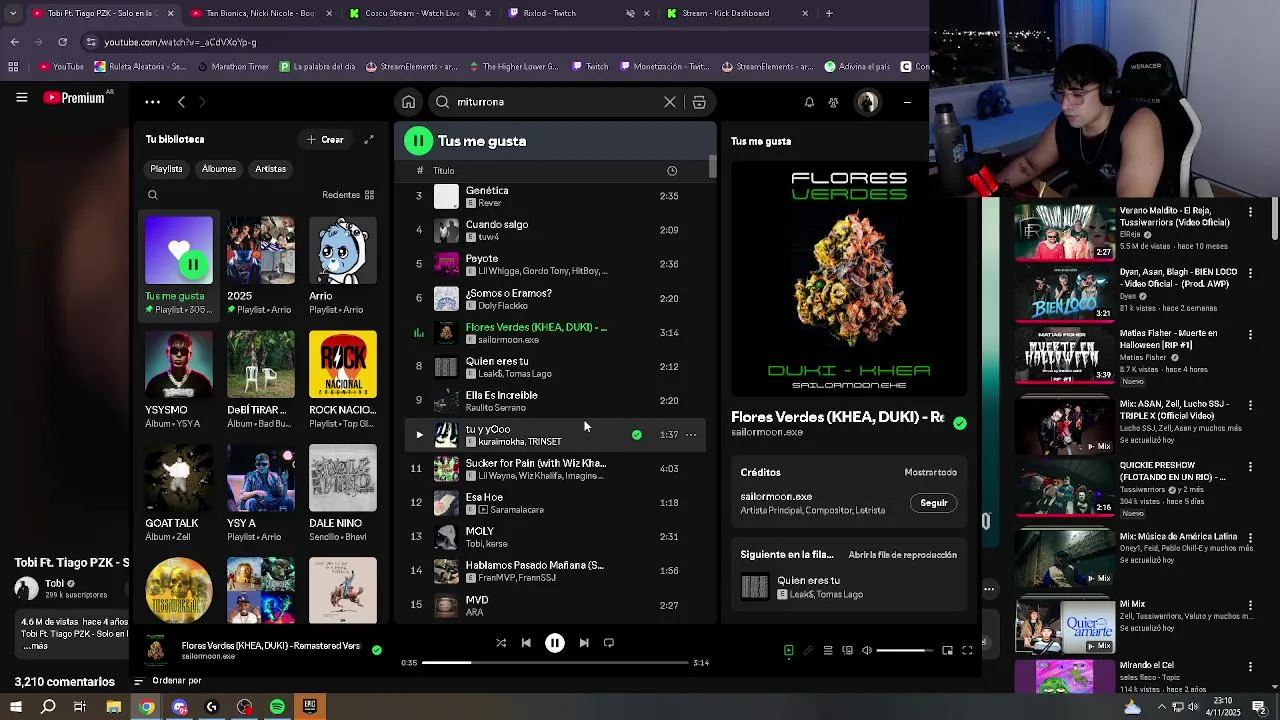Seek on the song progress bar
This screenshot has width=1280, height=720.
pos(555,662)
